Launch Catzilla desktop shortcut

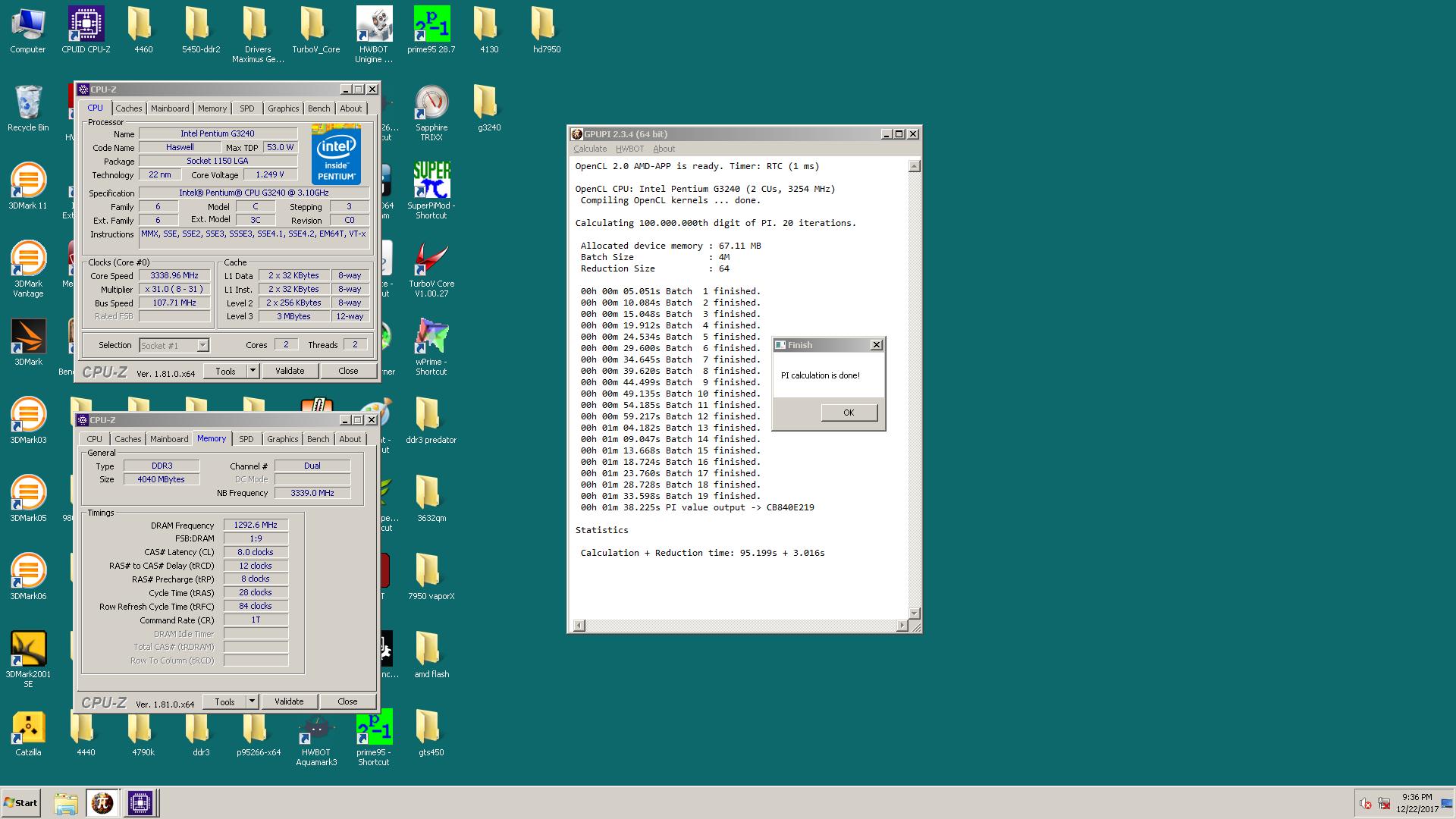coord(28,733)
